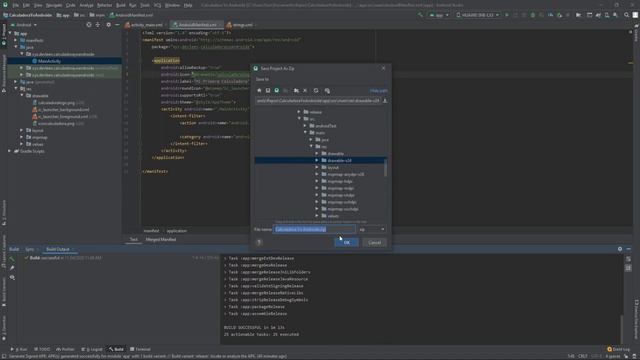Open project panel settings gear
Viewport: 640px width, 360px height.
pyautogui.click(x=108, y=25)
